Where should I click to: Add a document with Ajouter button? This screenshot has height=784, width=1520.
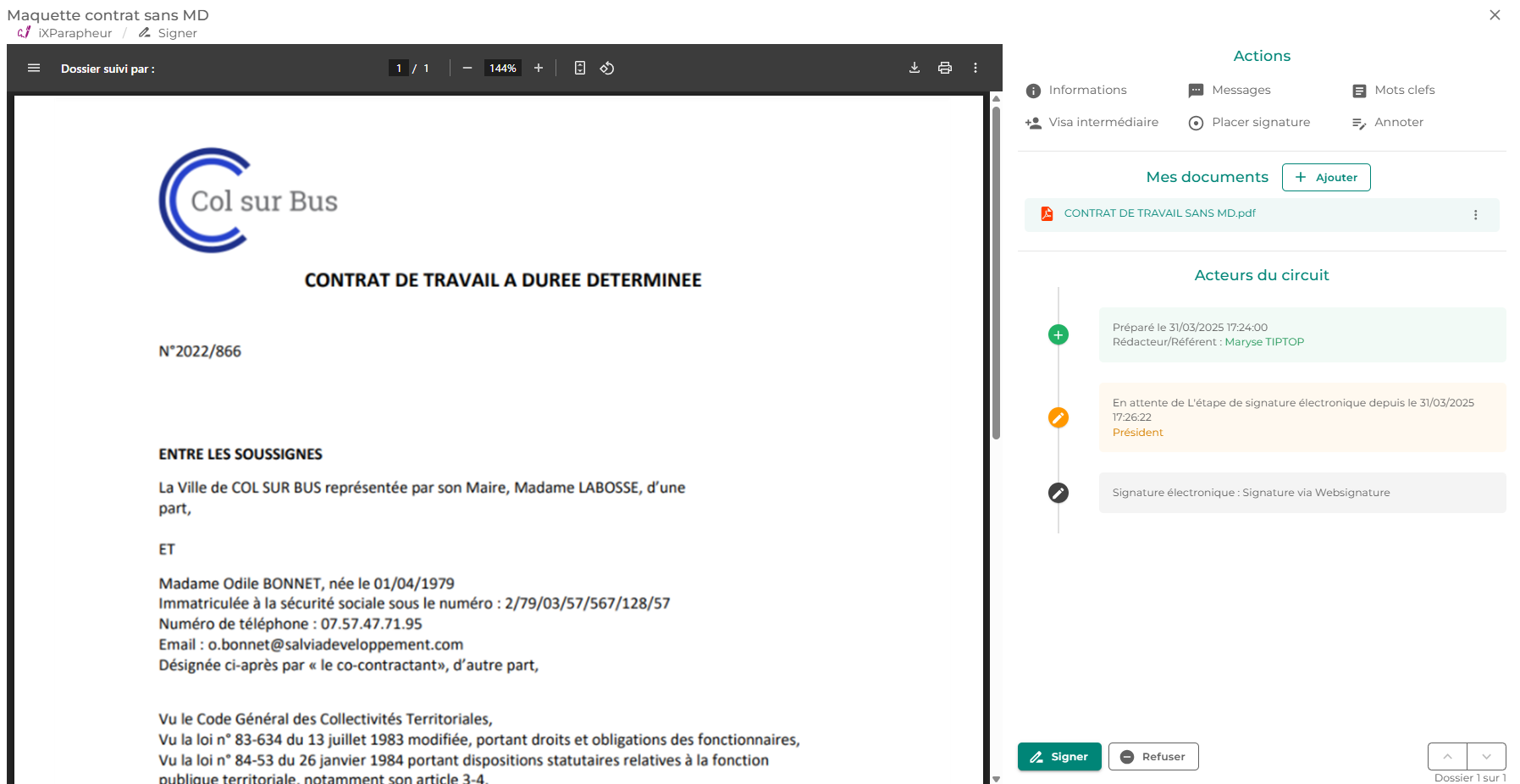tap(1326, 177)
